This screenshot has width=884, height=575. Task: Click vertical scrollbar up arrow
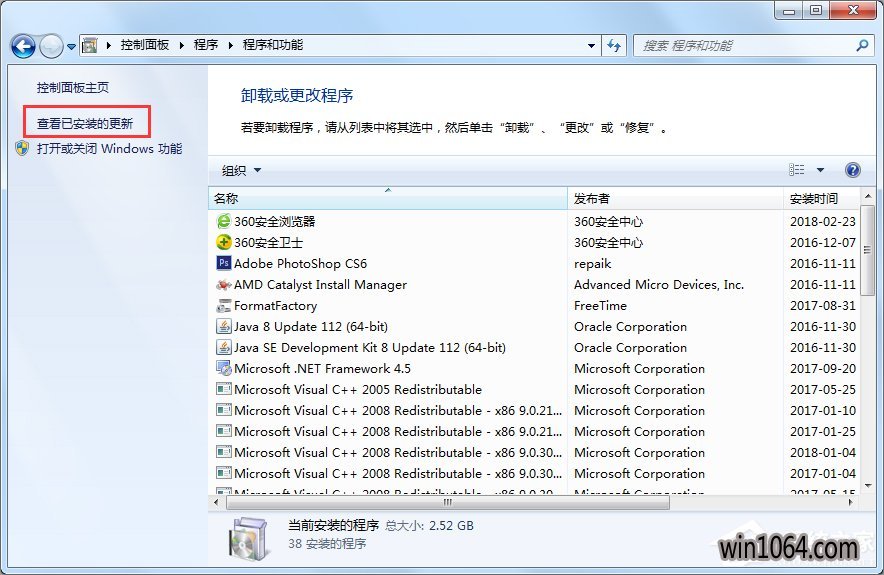coord(868,196)
